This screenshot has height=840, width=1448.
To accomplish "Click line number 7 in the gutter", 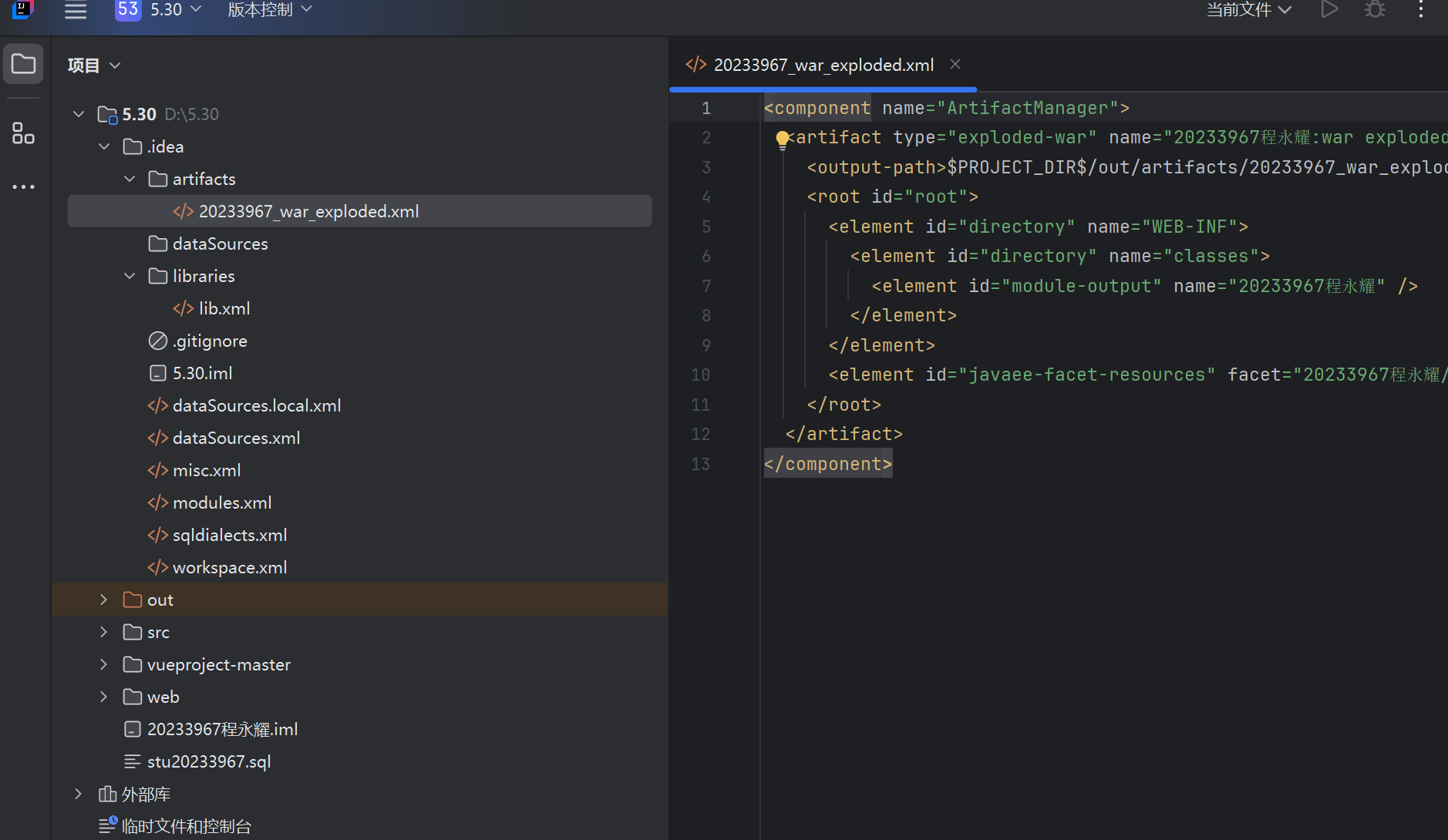I will coord(706,286).
